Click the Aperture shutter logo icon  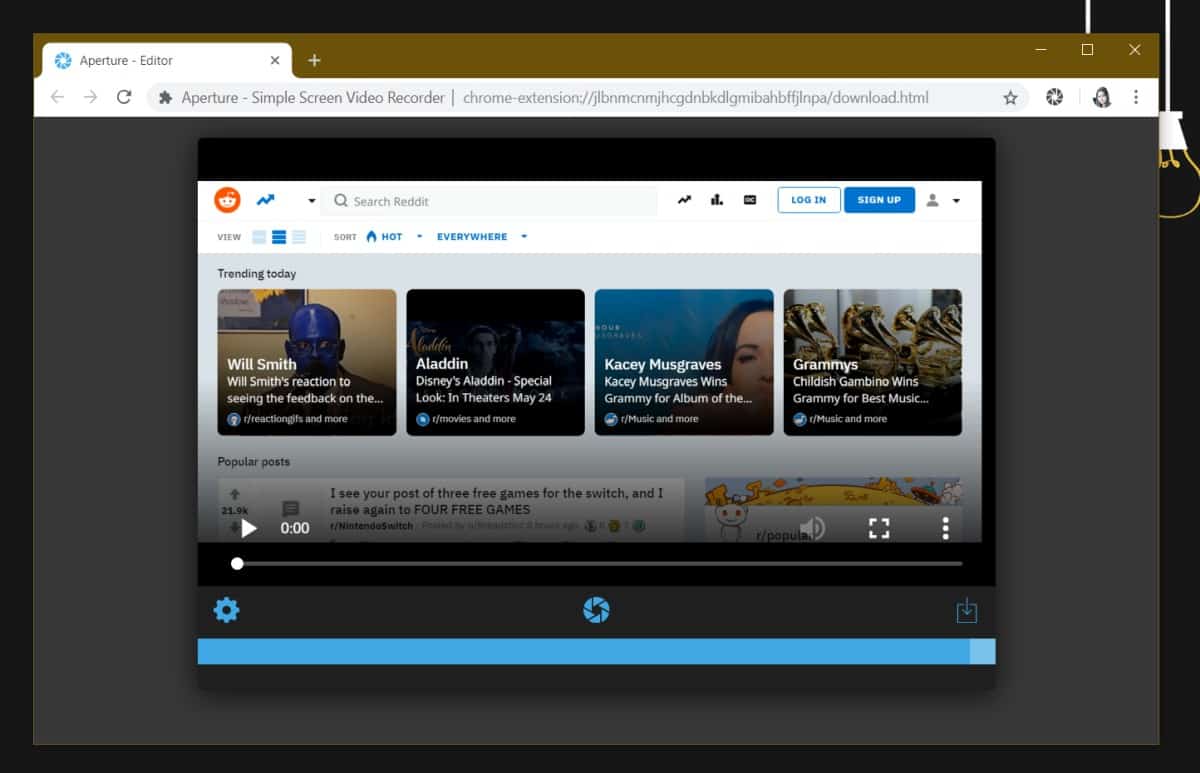(x=596, y=610)
